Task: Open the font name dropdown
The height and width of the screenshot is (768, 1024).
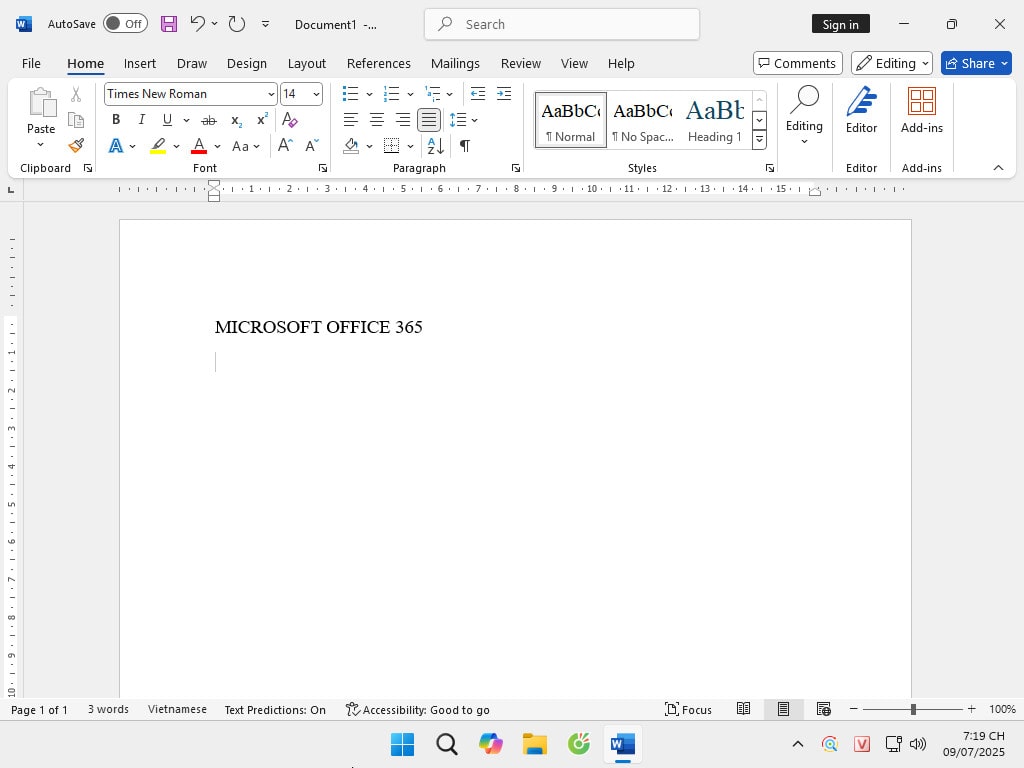Action: 271,94
